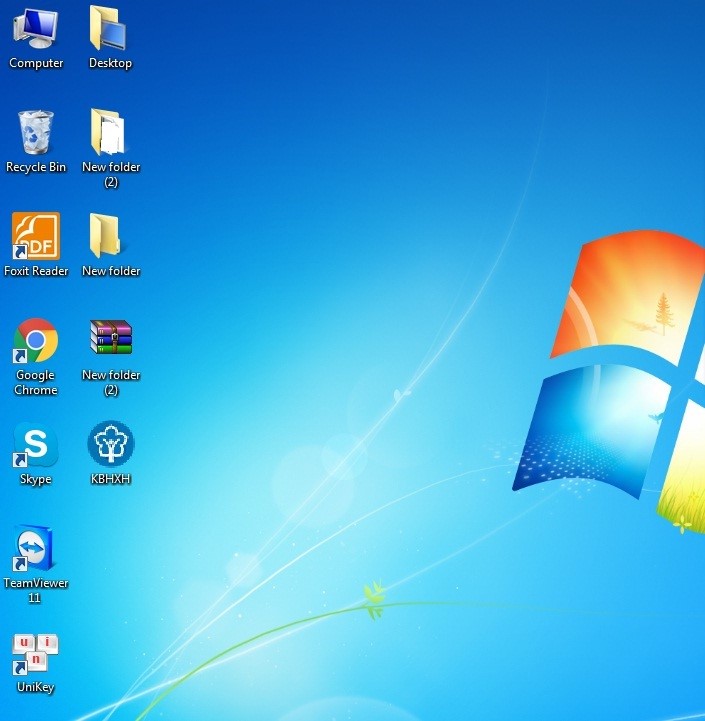This screenshot has height=721, width=705.
Task: Select the KBHXH application icon
Action: pyautogui.click(x=110, y=444)
